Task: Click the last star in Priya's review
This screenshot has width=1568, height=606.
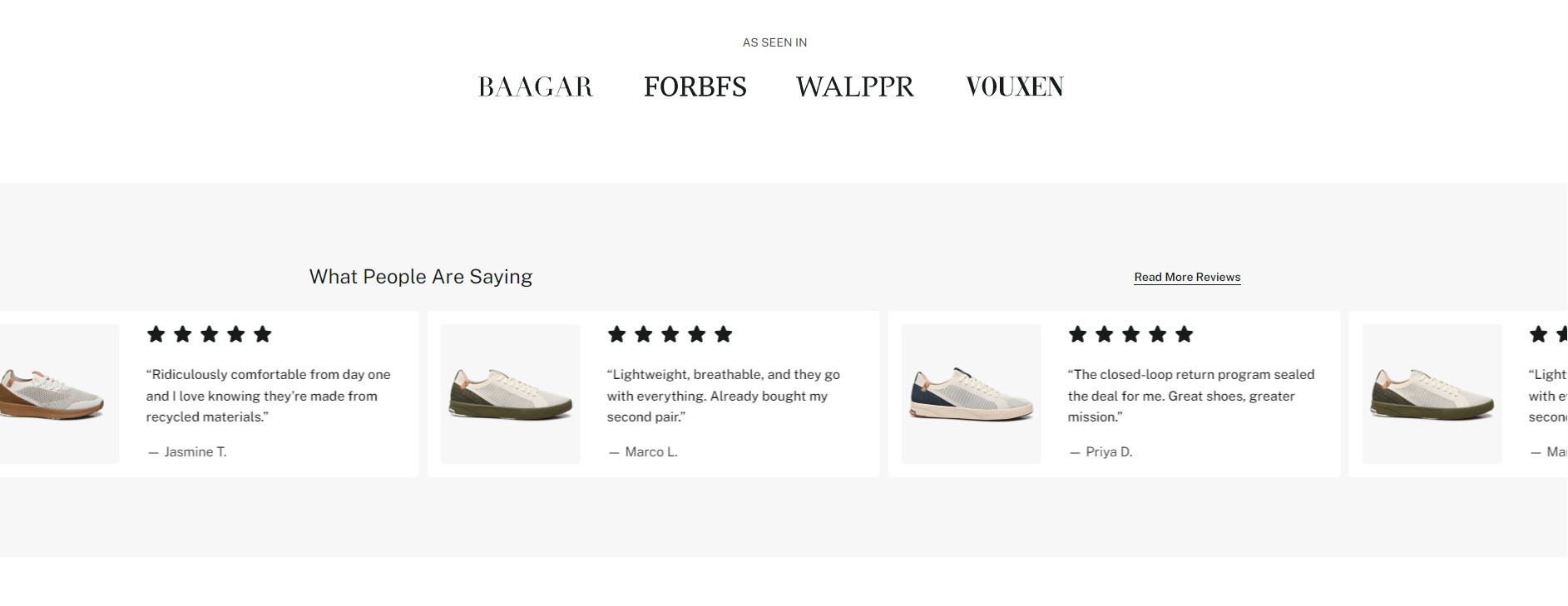Action: tap(1185, 334)
